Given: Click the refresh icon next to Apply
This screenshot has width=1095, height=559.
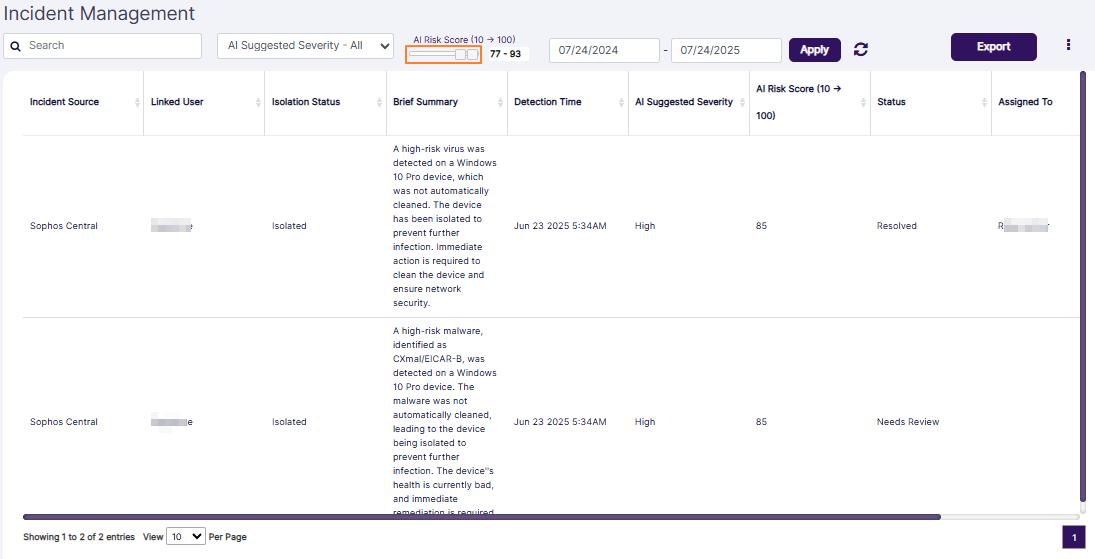Looking at the screenshot, I should coord(861,49).
